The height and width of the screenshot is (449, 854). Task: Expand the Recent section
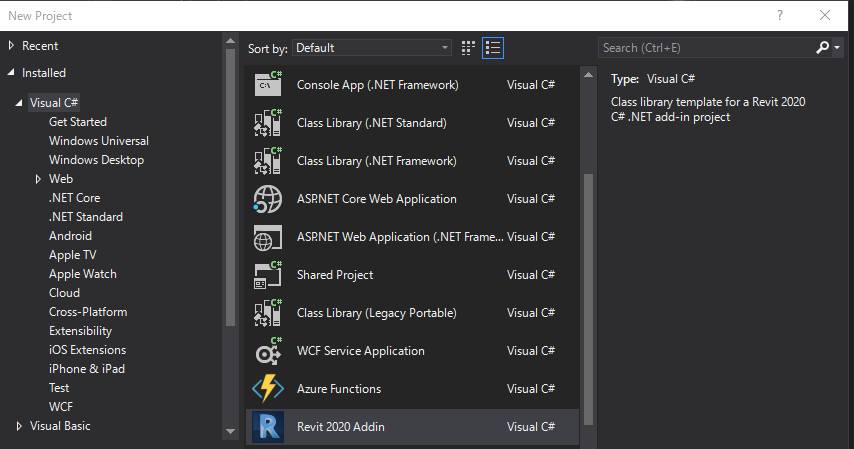pos(11,46)
